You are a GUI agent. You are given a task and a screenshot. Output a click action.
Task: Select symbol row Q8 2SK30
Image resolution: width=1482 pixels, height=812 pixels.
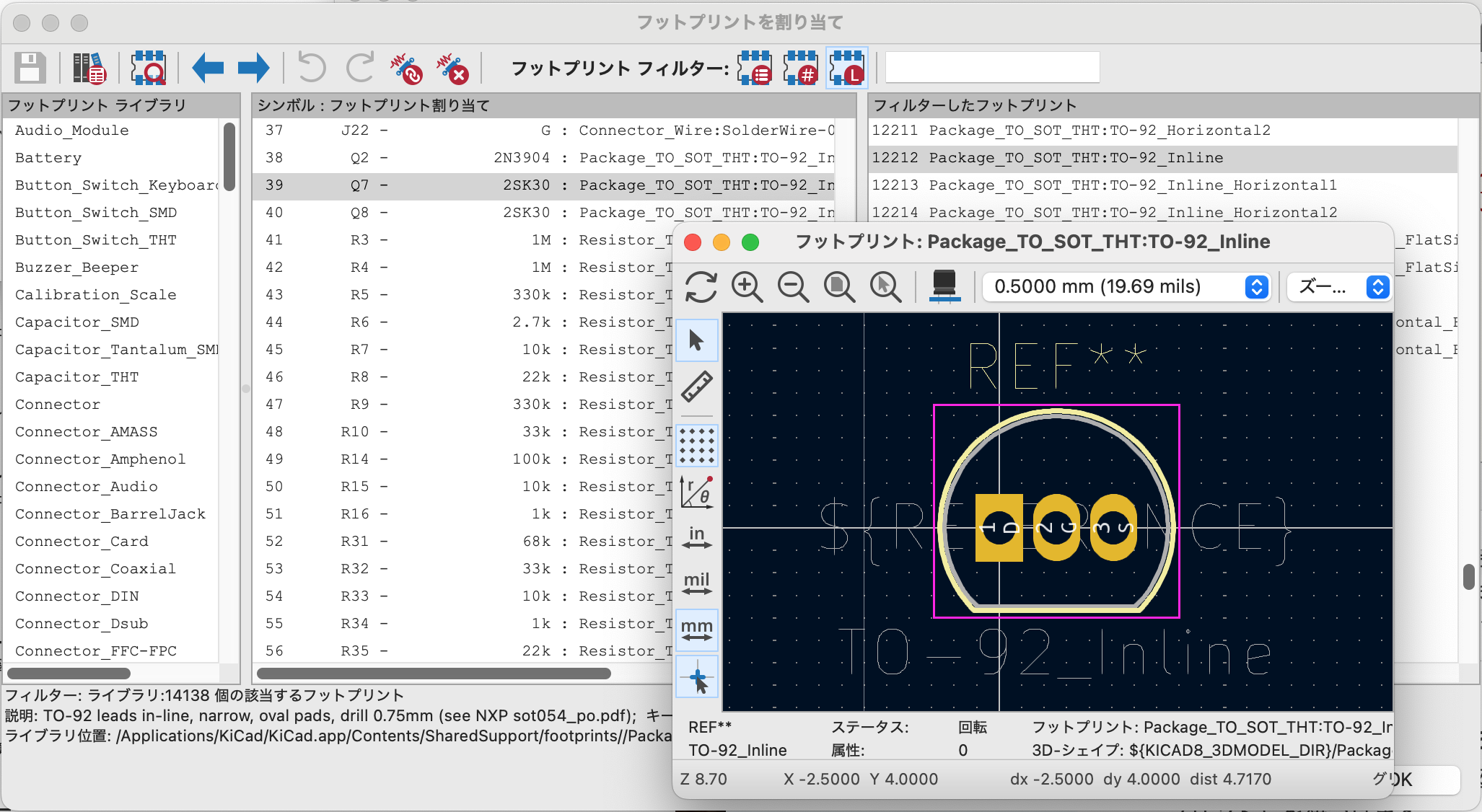tap(545, 213)
